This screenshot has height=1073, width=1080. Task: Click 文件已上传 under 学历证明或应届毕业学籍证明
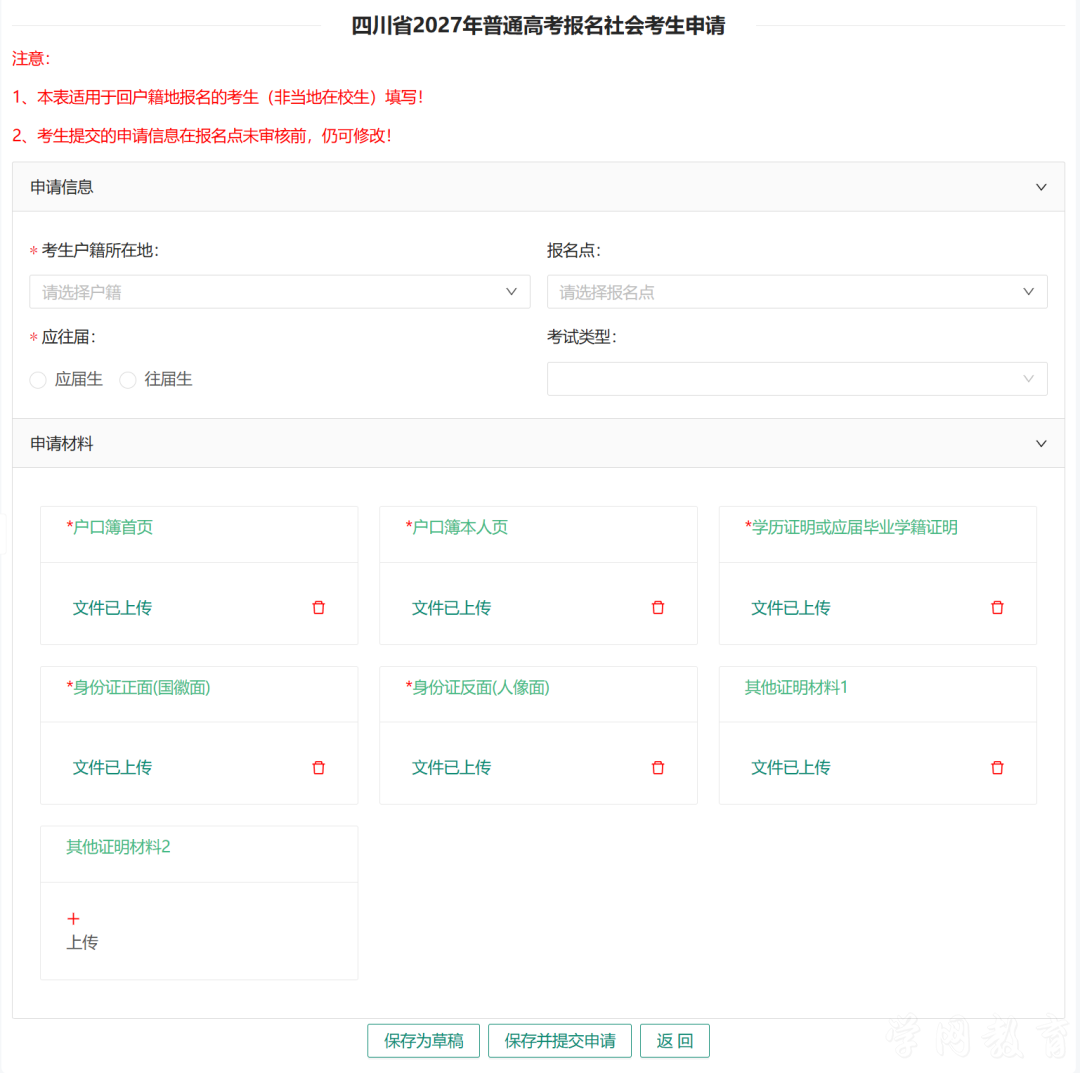pos(791,607)
